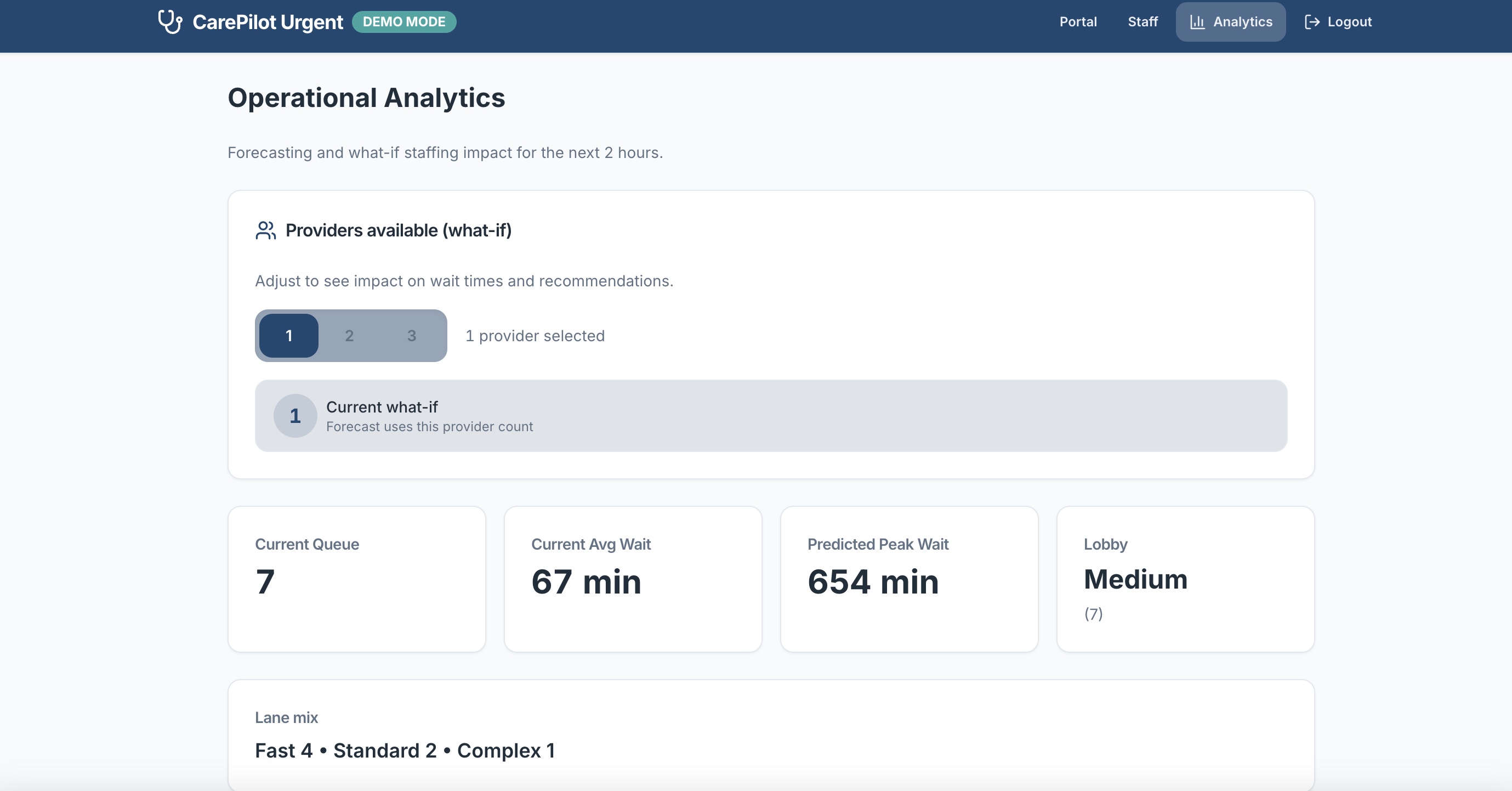The image size is (1512, 791).
Task: Click the Current Queue card
Action: 356,578
